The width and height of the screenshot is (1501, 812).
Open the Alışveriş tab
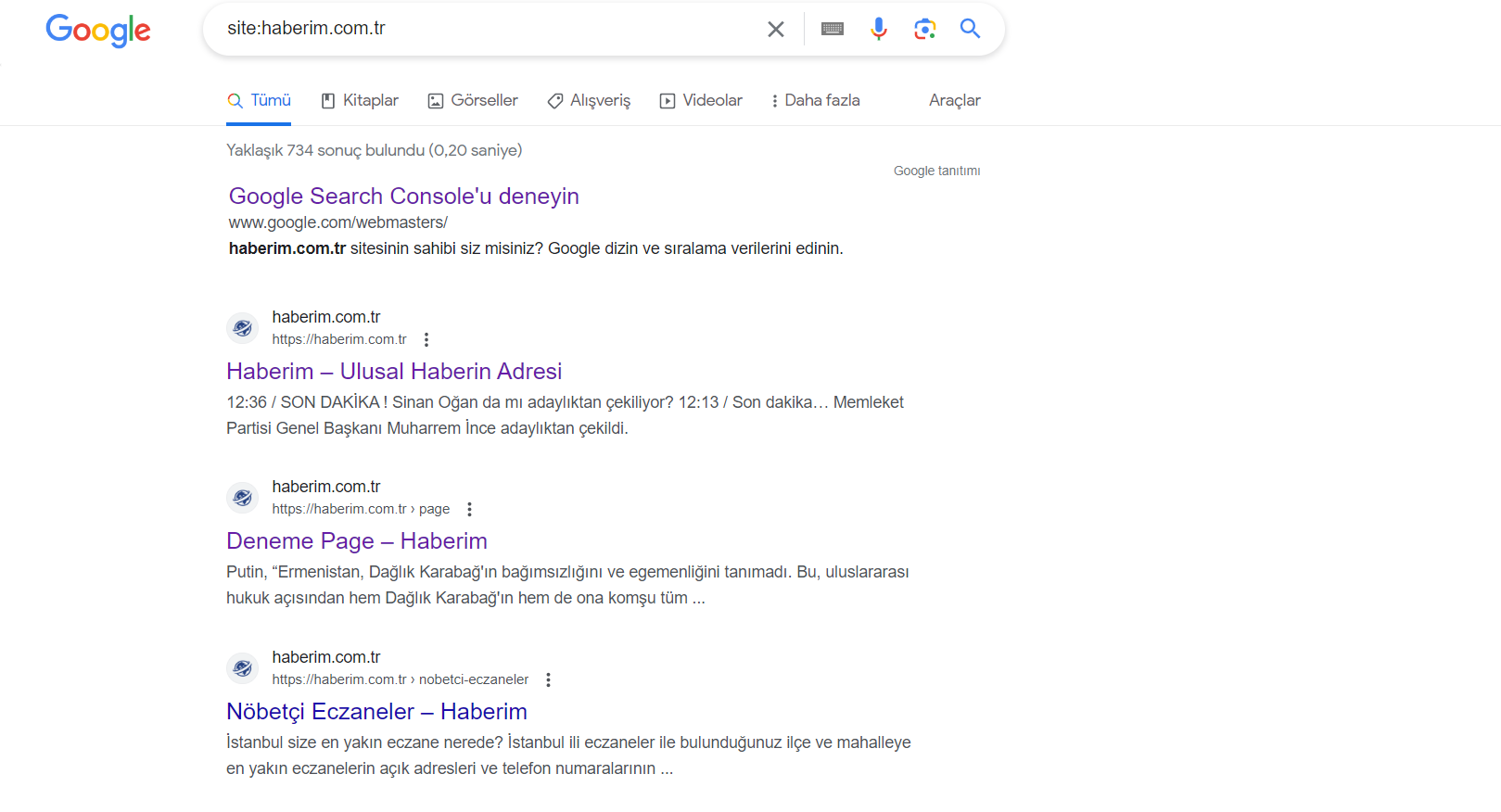click(x=589, y=100)
